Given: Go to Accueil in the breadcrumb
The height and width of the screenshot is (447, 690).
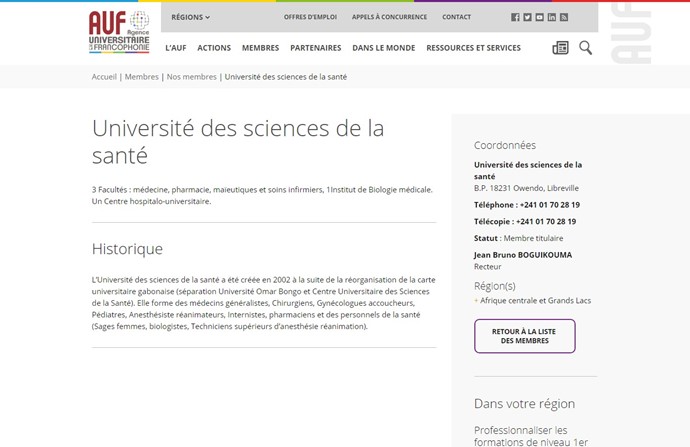Looking at the screenshot, I should click(x=104, y=77).
